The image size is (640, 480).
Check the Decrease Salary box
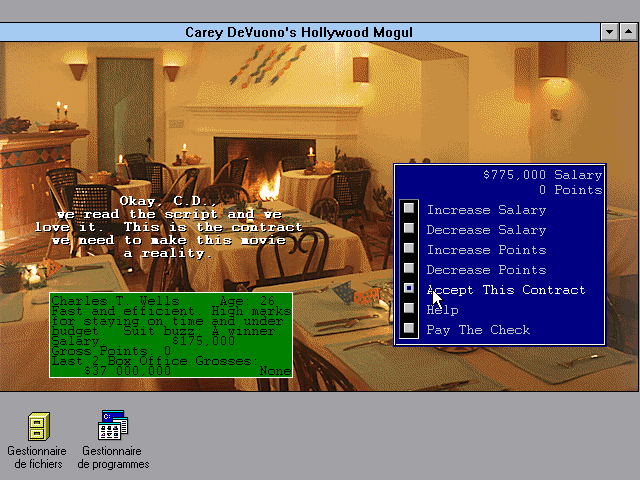(x=409, y=229)
